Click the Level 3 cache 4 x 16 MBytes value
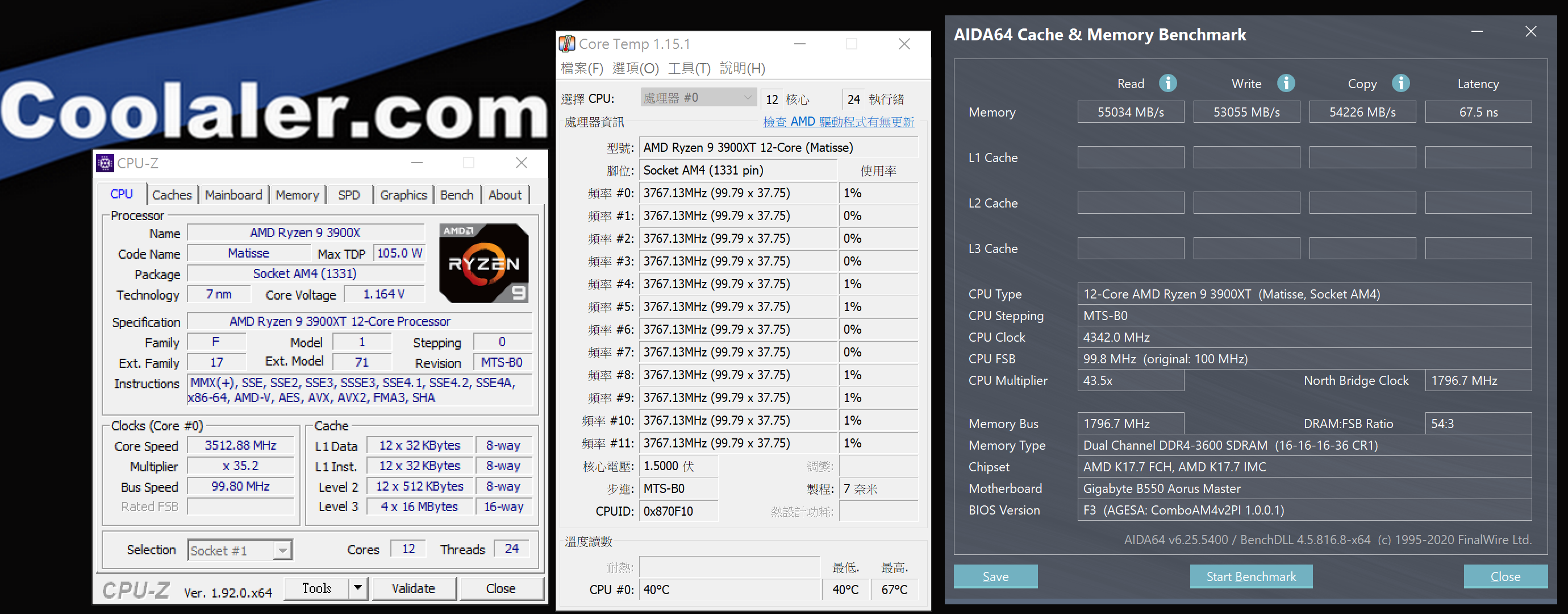 coord(419,507)
